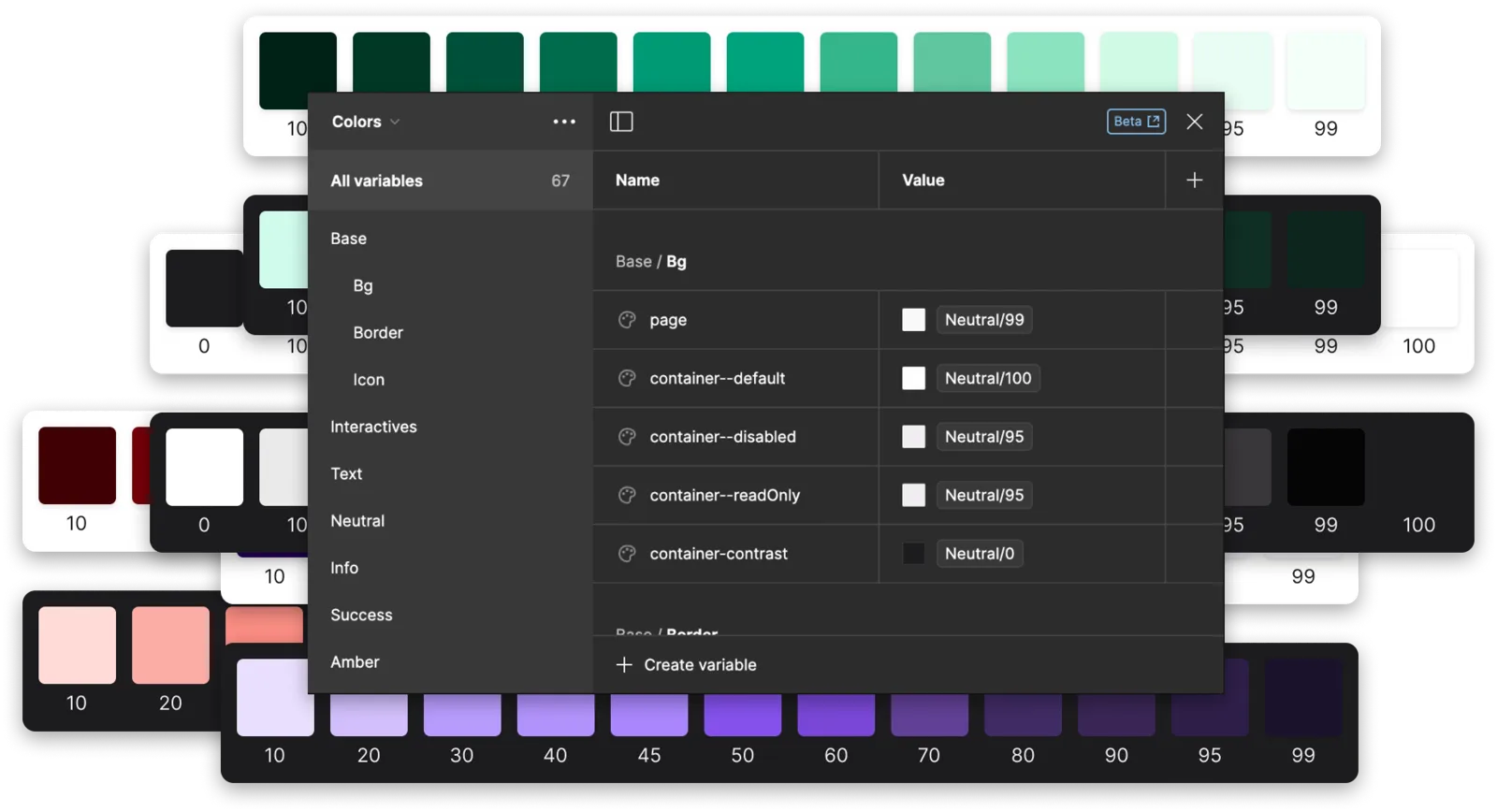Click the Value column header

point(923,181)
